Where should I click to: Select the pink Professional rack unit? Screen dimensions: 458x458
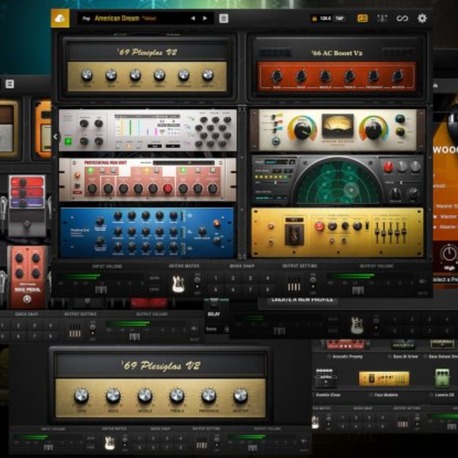[x=148, y=179]
